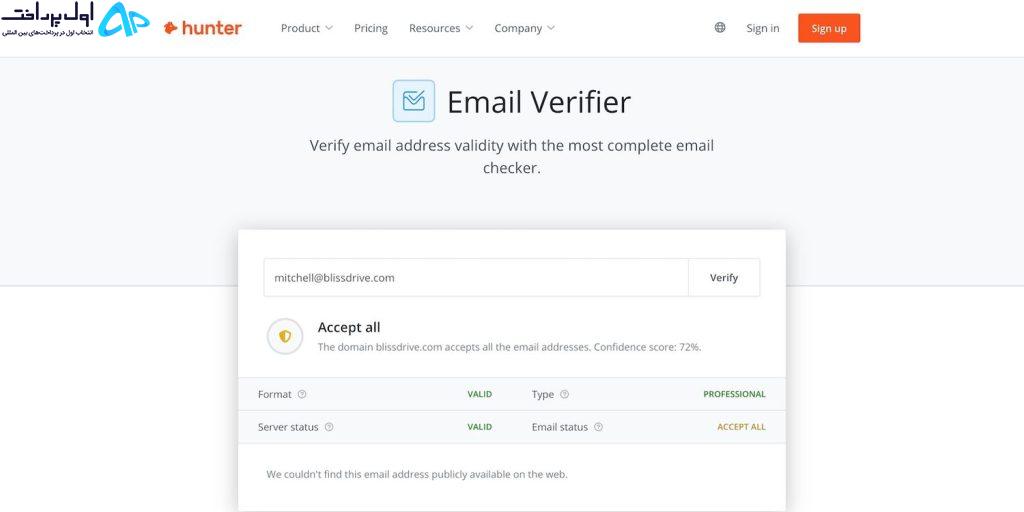
Task: Click the Hunter logo
Action: (x=202, y=28)
